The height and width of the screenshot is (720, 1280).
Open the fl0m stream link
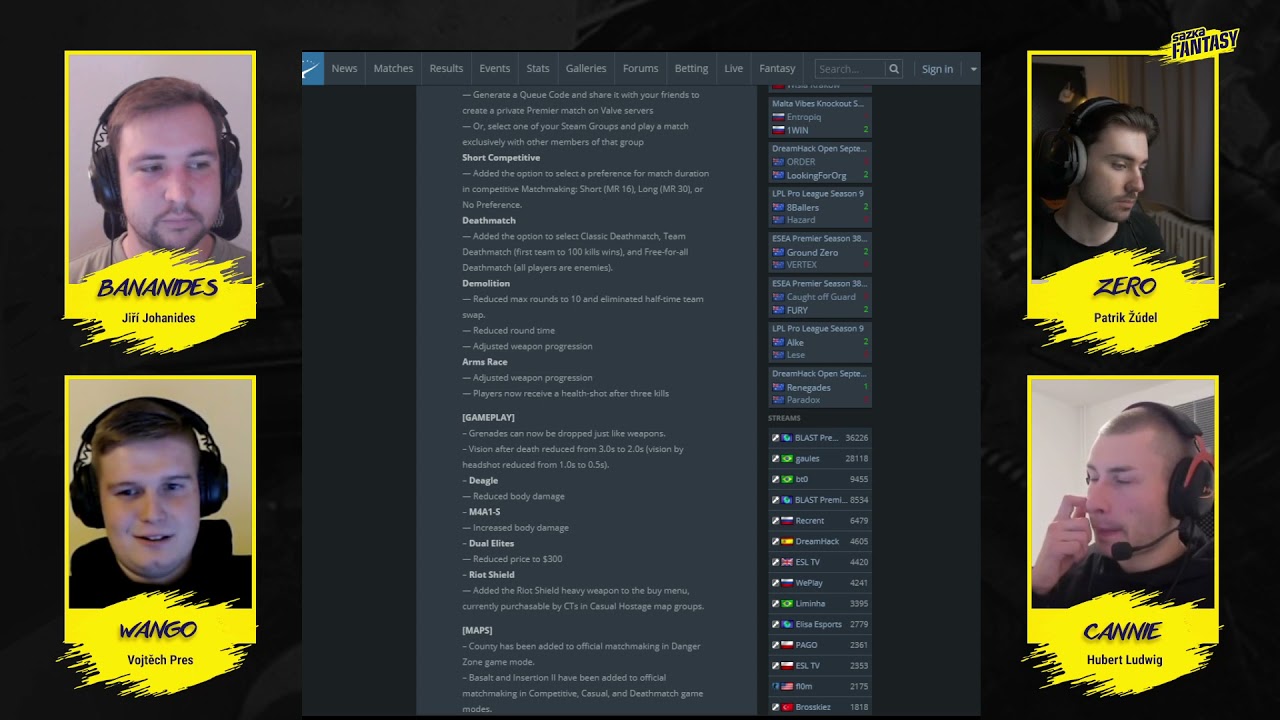(x=820, y=687)
